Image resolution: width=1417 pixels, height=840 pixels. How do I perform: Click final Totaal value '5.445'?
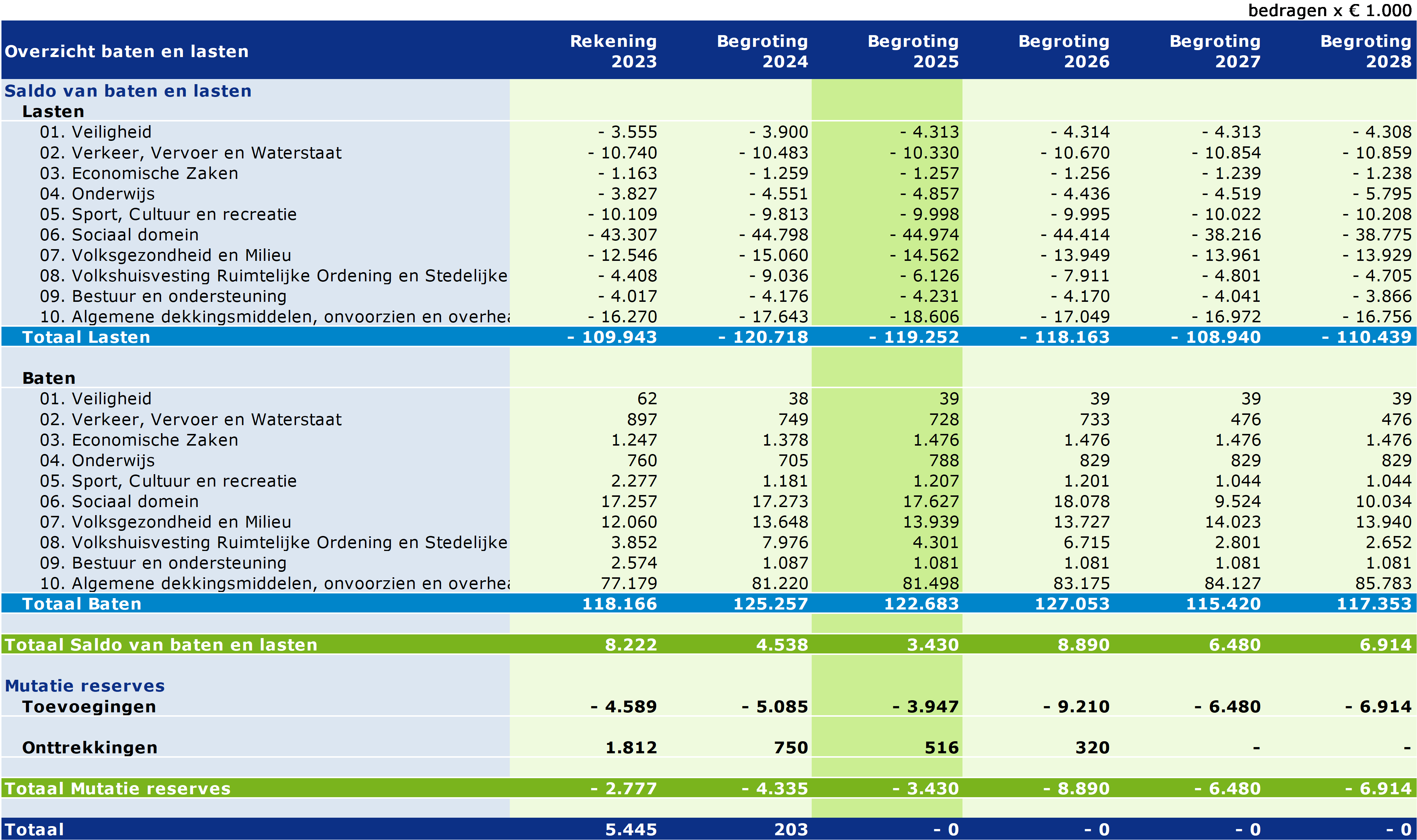(631, 830)
